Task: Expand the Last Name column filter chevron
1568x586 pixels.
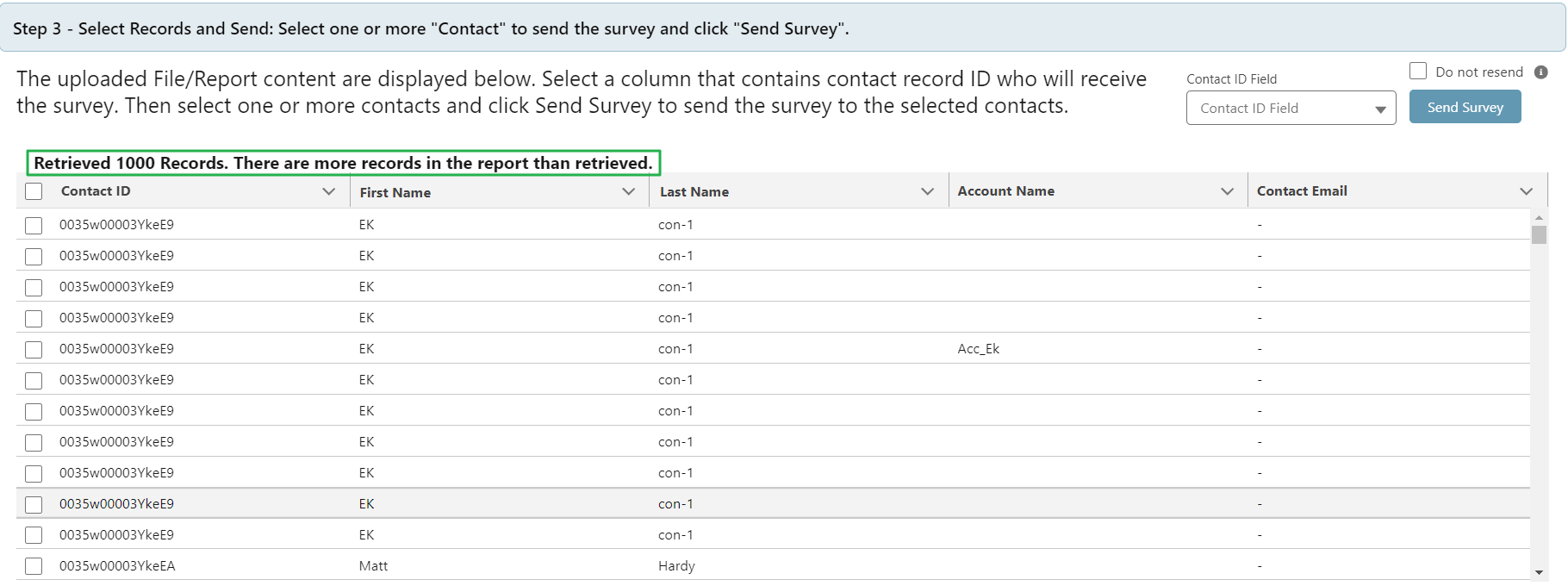Action: 928,191
